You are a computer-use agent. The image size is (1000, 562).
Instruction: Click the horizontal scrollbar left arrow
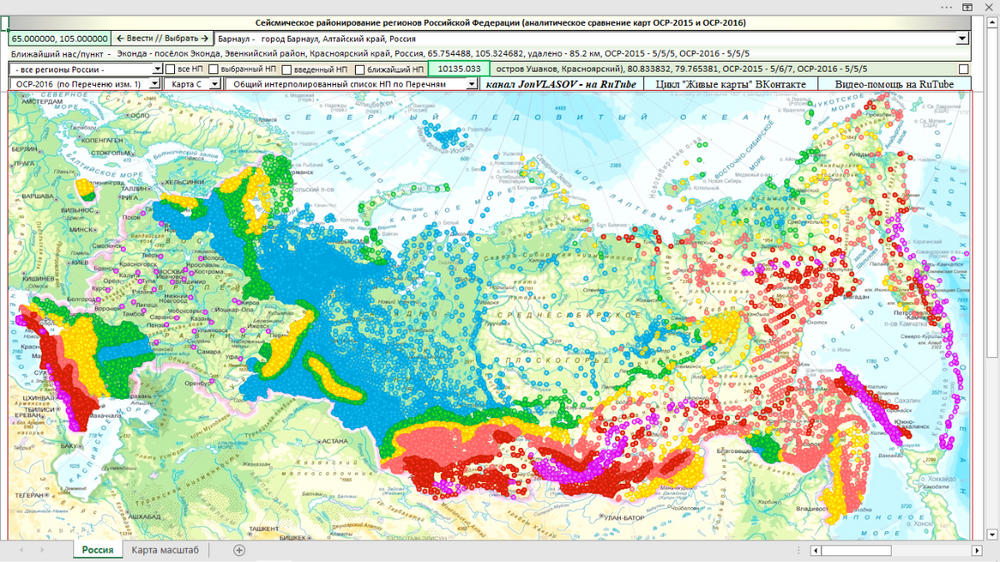[x=816, y=550]
